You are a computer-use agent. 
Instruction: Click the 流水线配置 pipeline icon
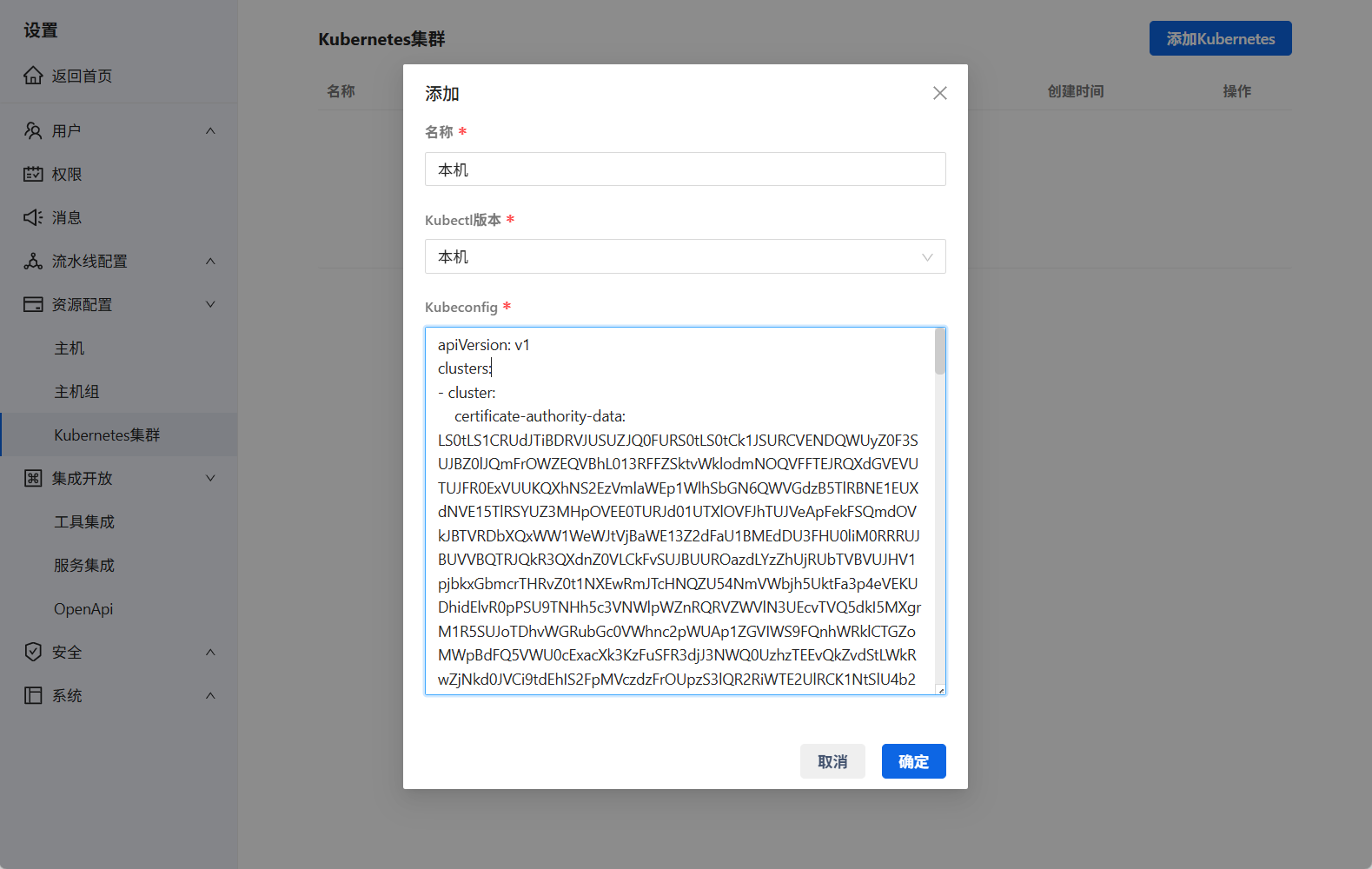coord(33,261)
